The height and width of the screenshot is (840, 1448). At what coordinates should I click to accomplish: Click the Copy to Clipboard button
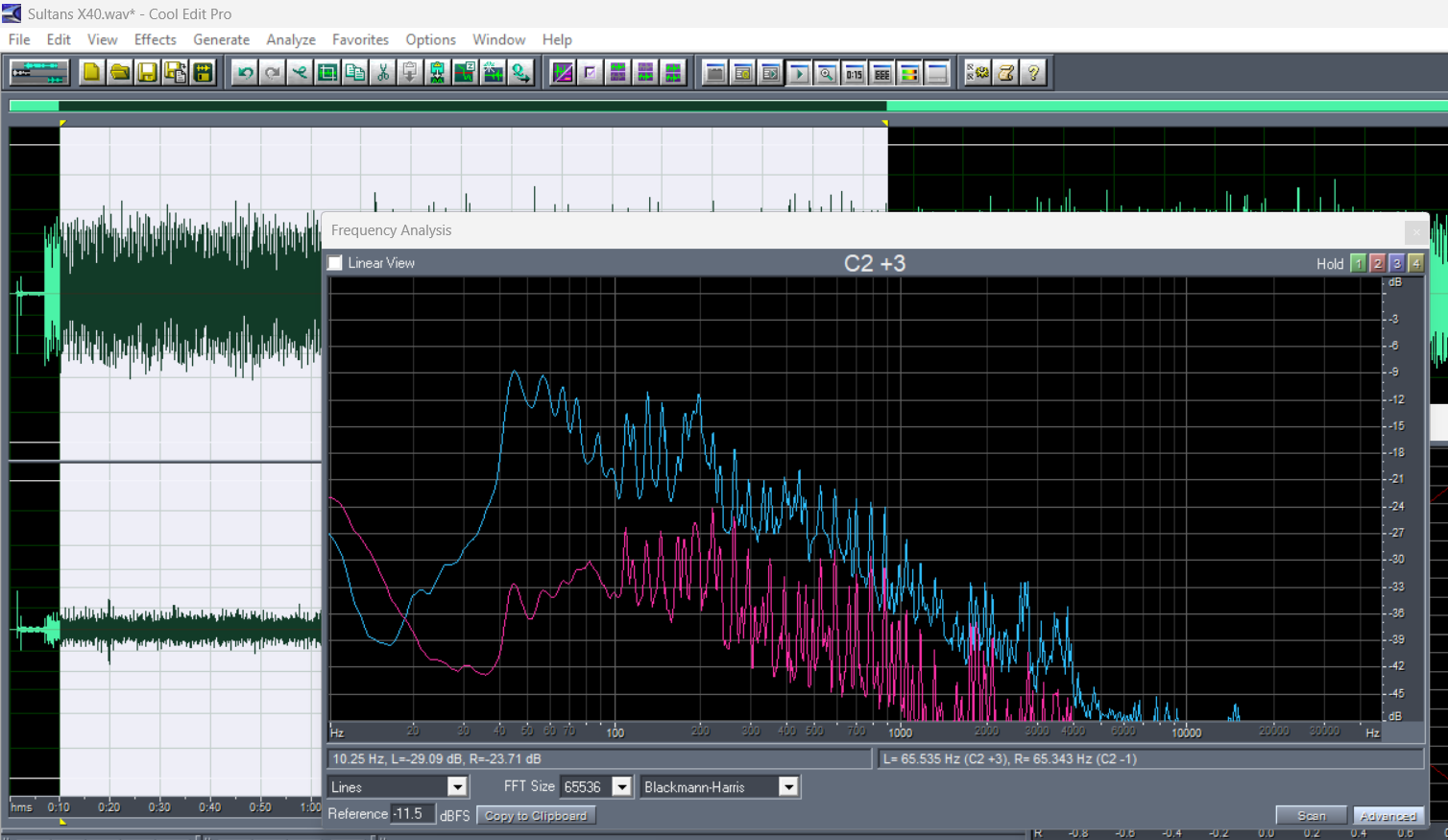click(x=536, y=816)
